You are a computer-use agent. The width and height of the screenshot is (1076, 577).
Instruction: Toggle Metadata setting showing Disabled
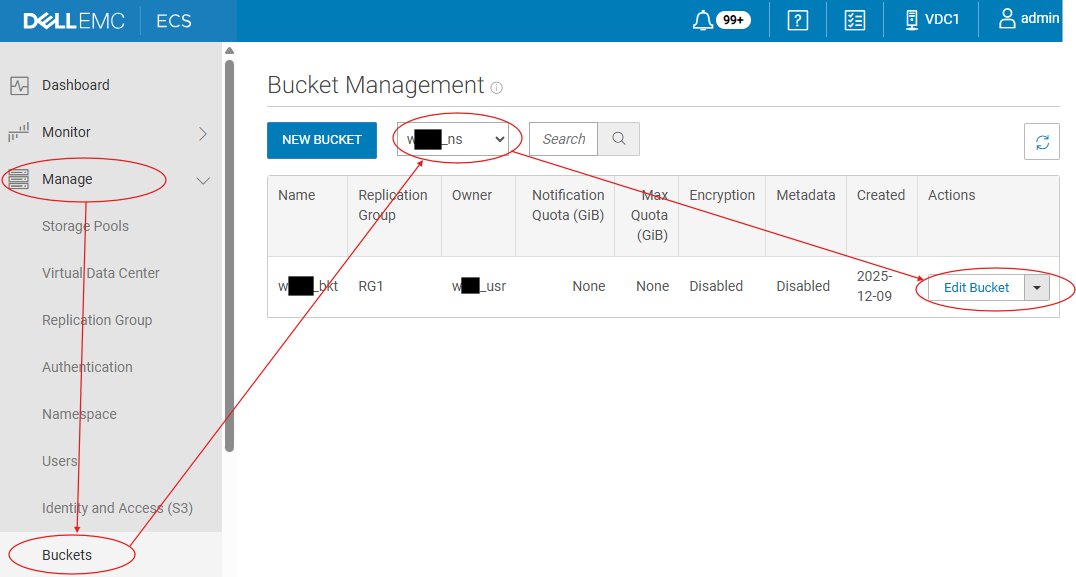point(803,286)
